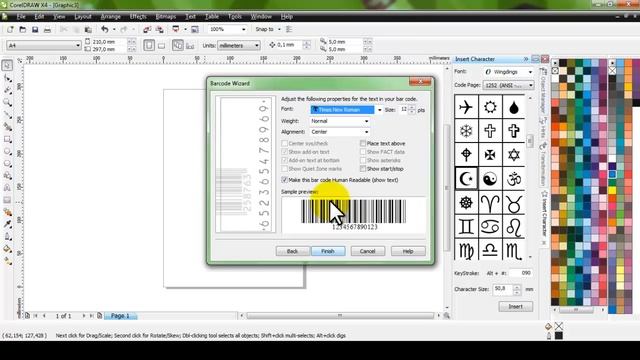
Task: Switch to the Page 1 tab
Action: pos(120,316)
